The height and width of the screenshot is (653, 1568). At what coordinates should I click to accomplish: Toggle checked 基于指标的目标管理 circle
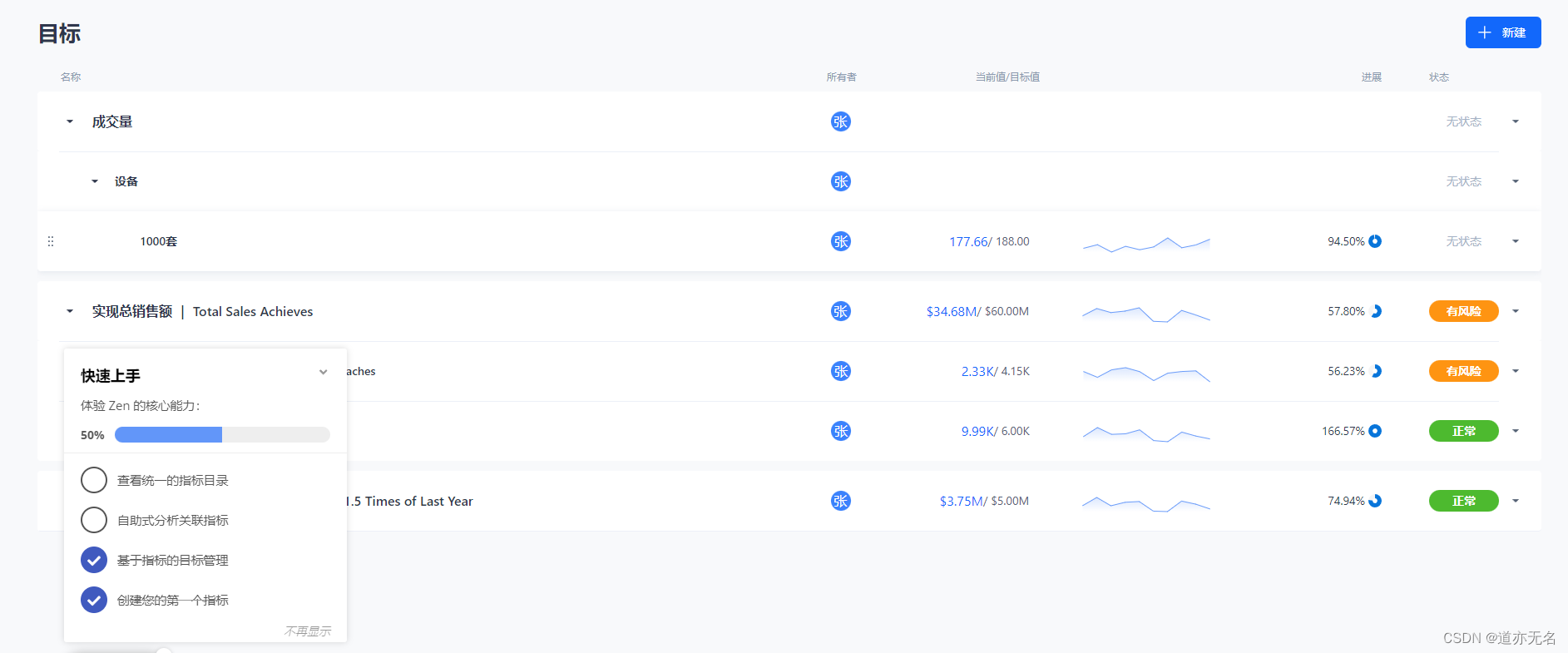click(94, 560)
